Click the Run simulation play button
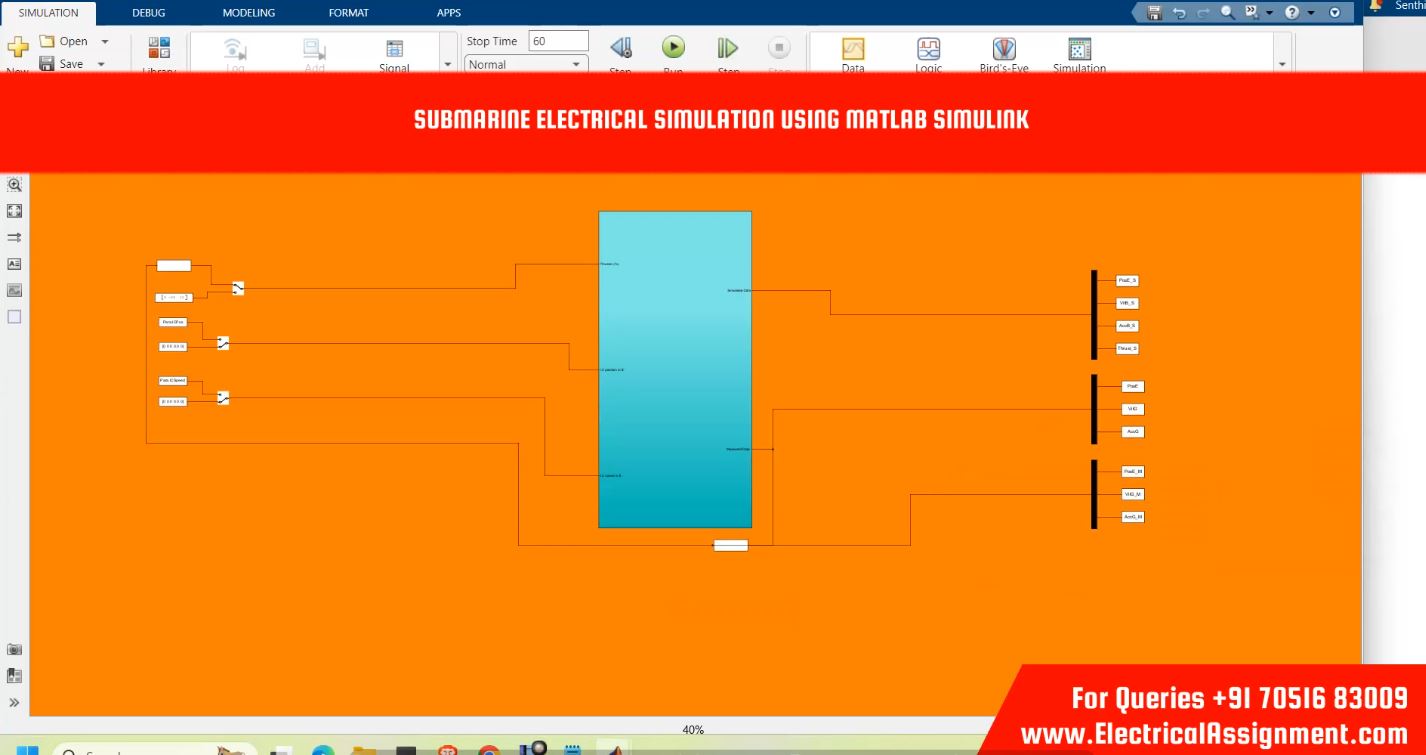 (x=673, y=47)
